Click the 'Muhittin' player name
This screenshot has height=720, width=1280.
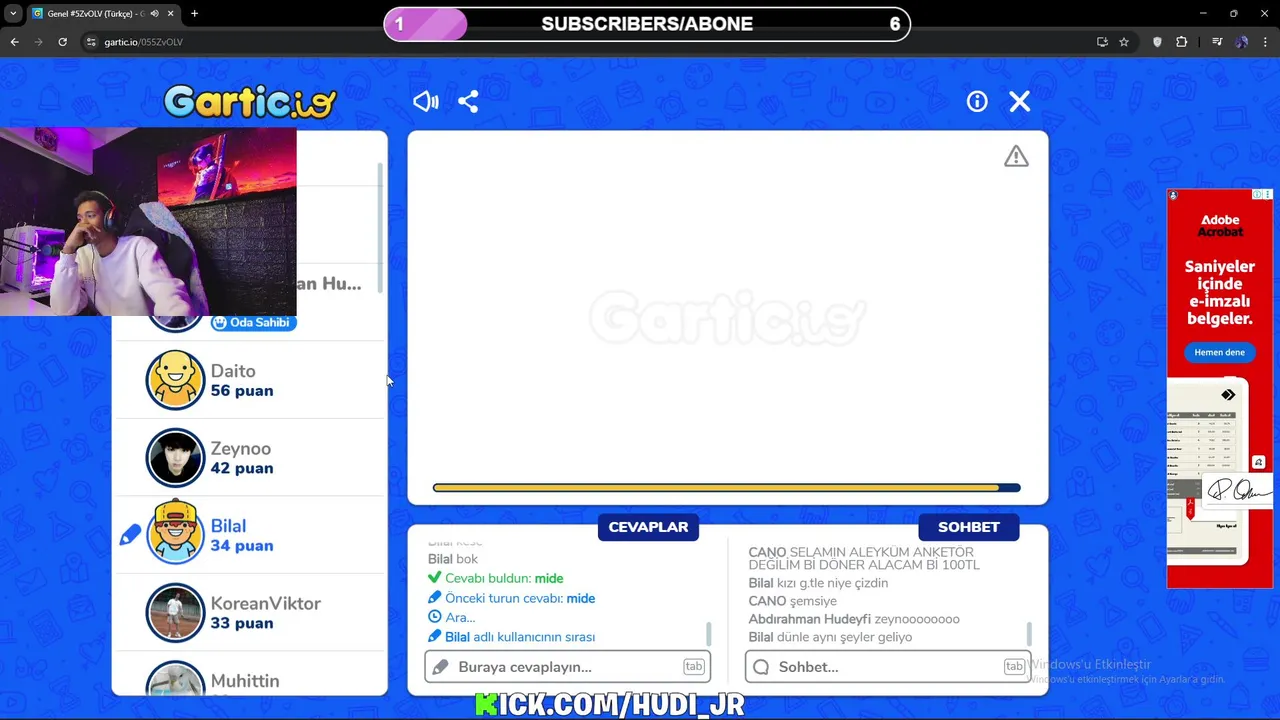tap(245, 681)
